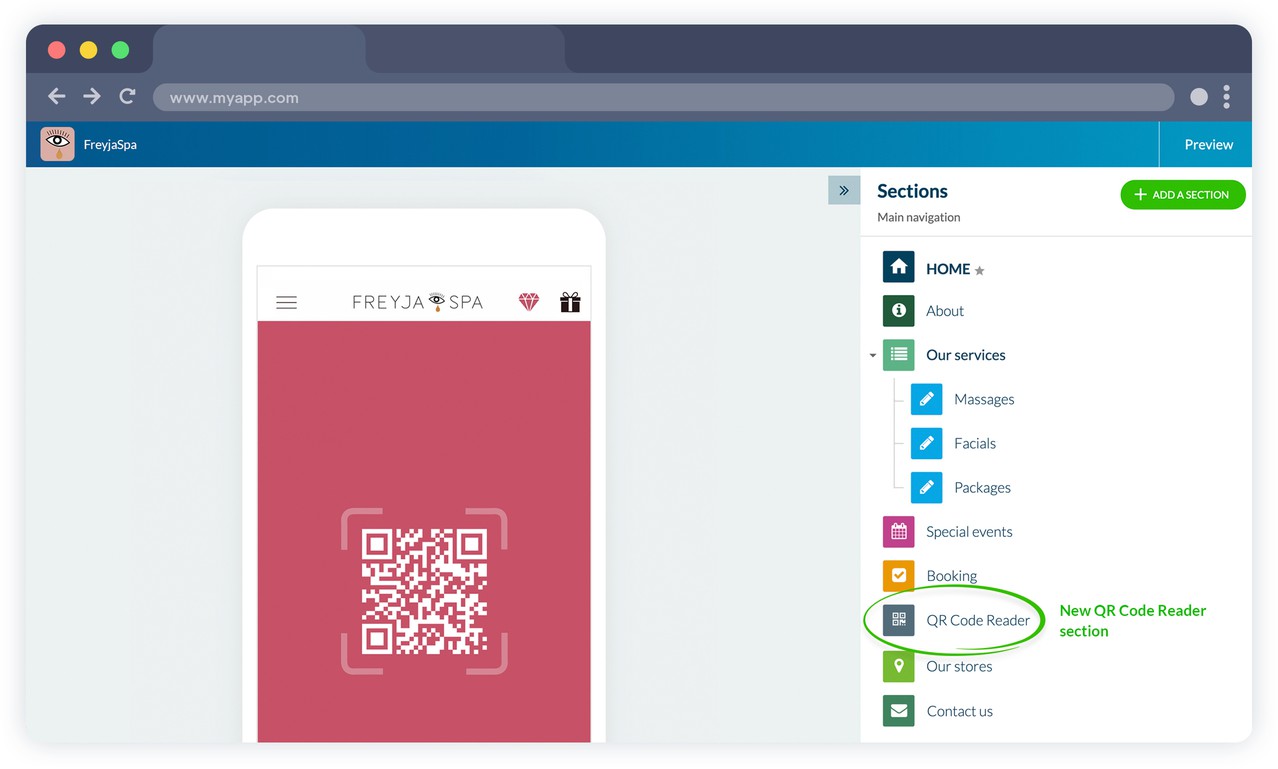Image resolution: width=1278 pixels, height=769 pixels.
Task: Click the FreyjaSpa app name text
Action: 110,145
